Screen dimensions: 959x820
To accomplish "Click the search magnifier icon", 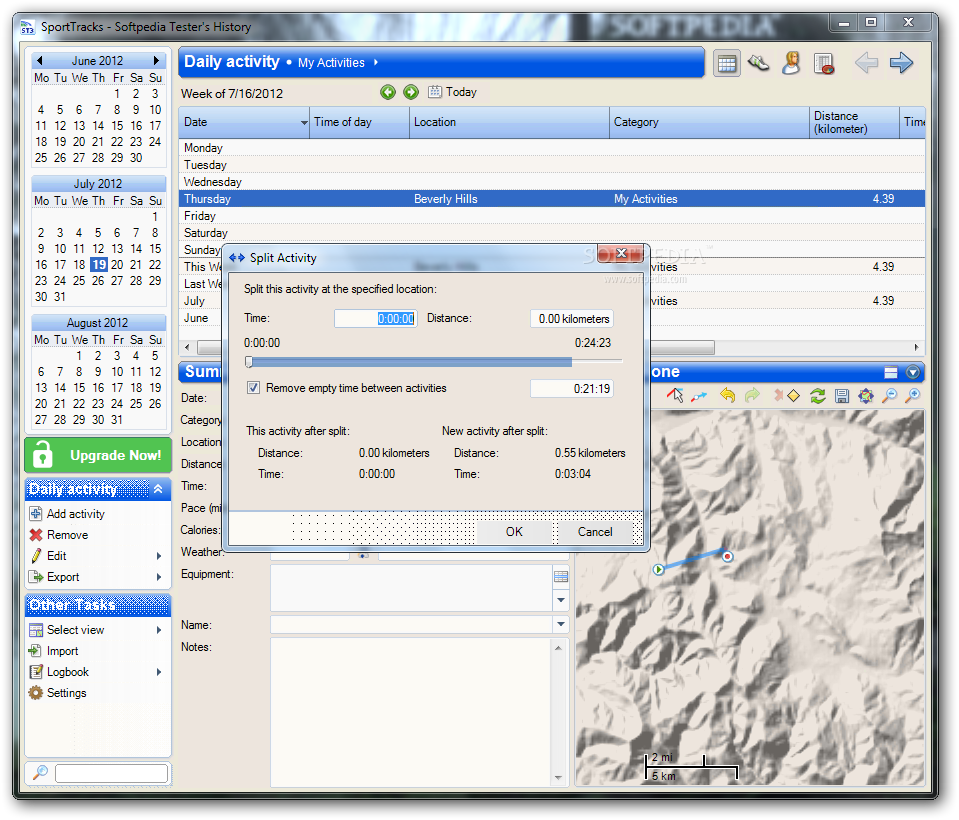I will tap(40, 772).
